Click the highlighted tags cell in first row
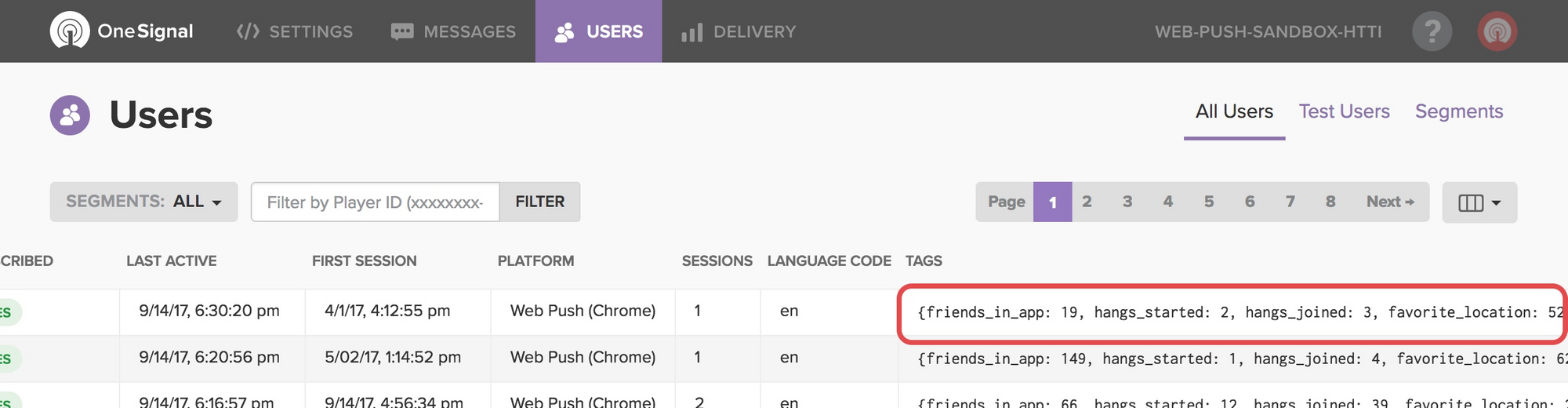 point(1231,312)
